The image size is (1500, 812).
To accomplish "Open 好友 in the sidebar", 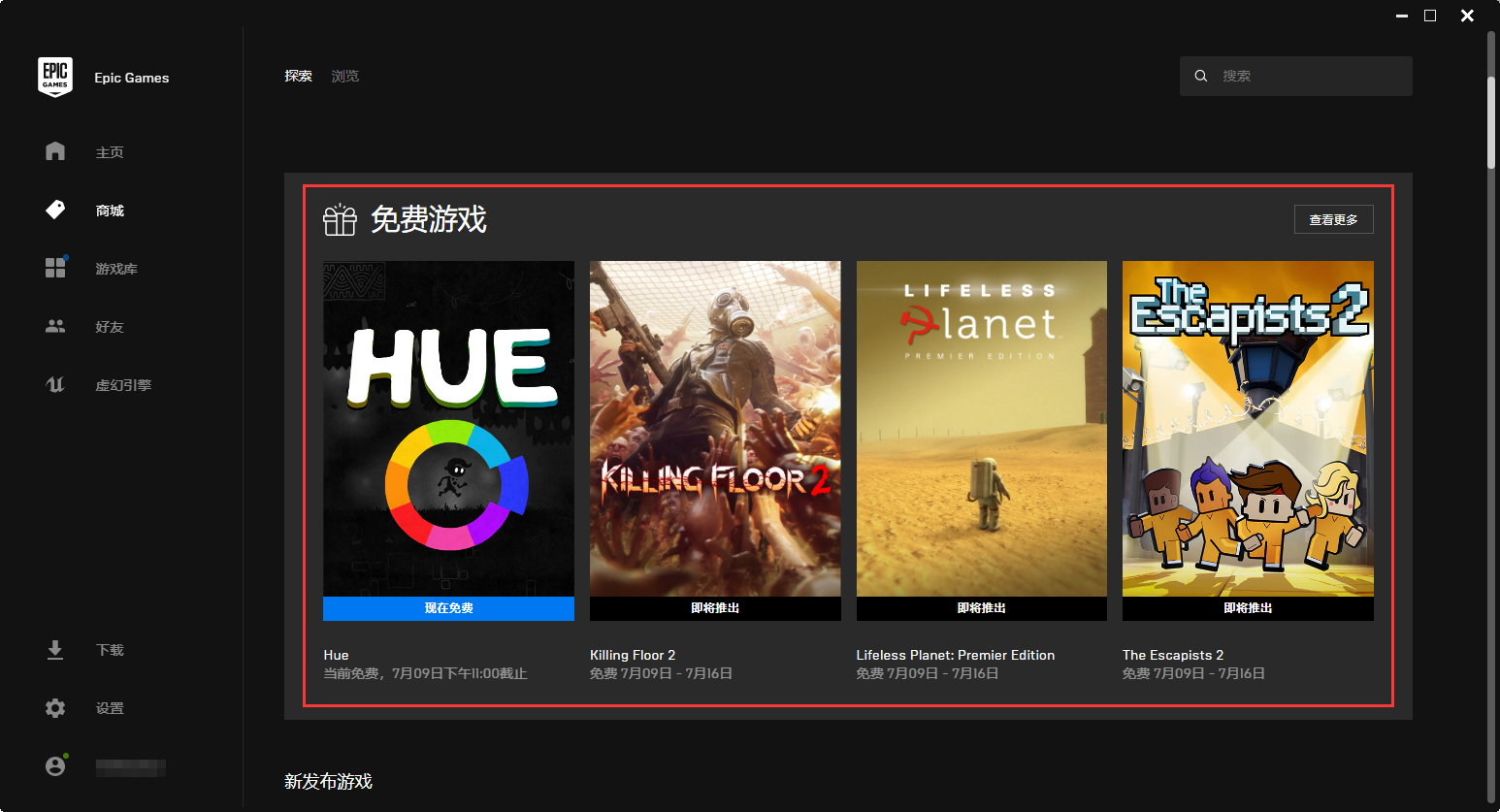I will point(110,327).
